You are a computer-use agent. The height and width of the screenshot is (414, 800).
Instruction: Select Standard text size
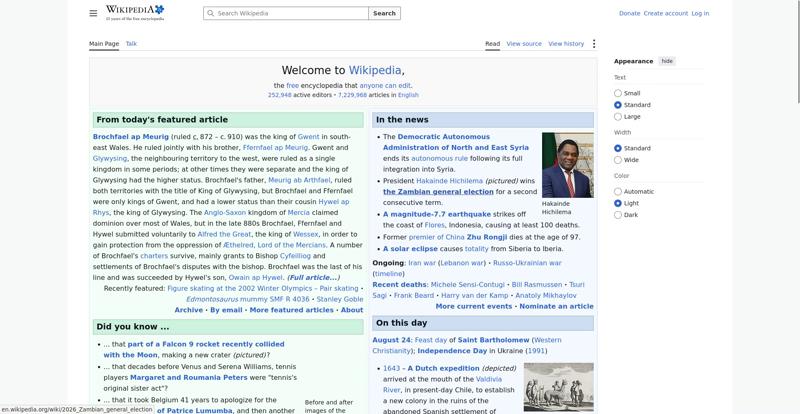tap(618, 105)
